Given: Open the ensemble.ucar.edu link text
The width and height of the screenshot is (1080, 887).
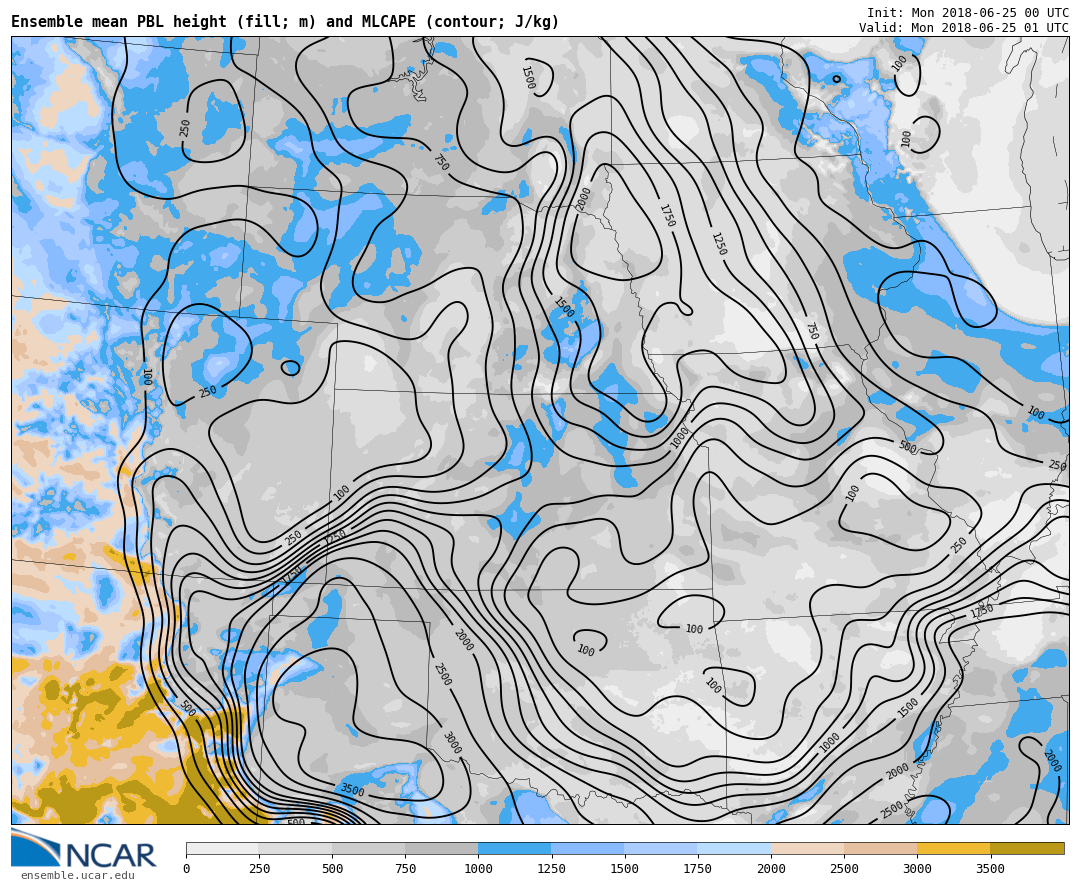Looking at the screenshot, I should point(77,876).
